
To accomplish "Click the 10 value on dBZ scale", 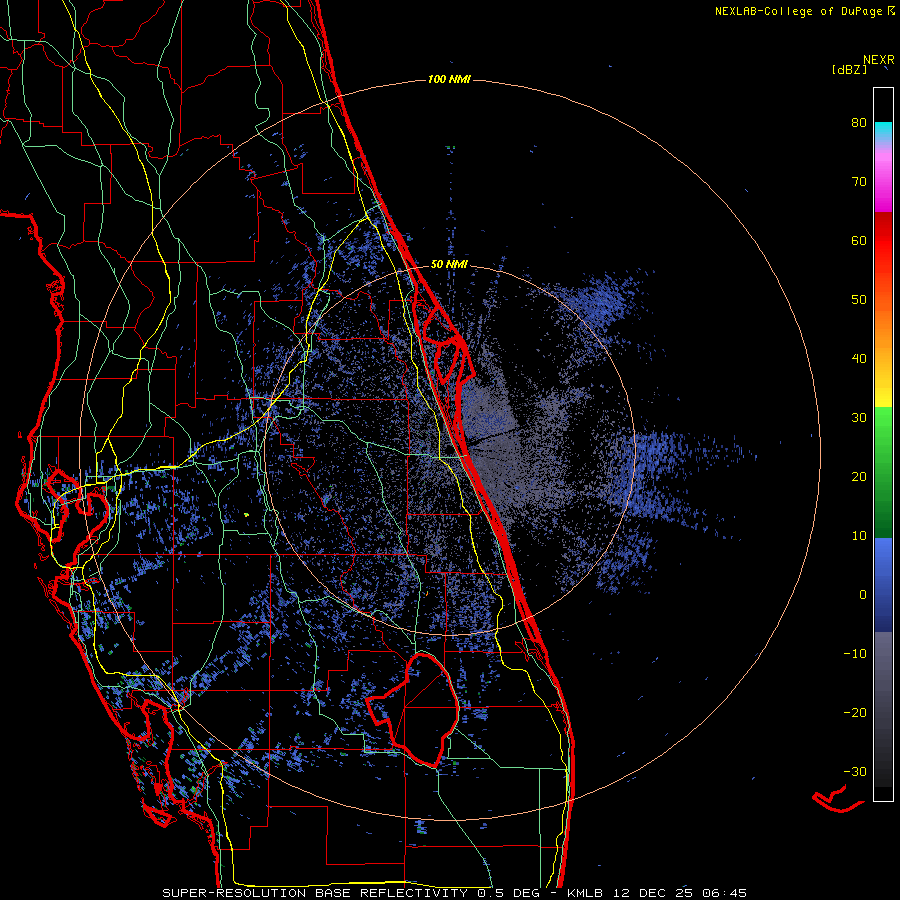I will click(859, 536).
